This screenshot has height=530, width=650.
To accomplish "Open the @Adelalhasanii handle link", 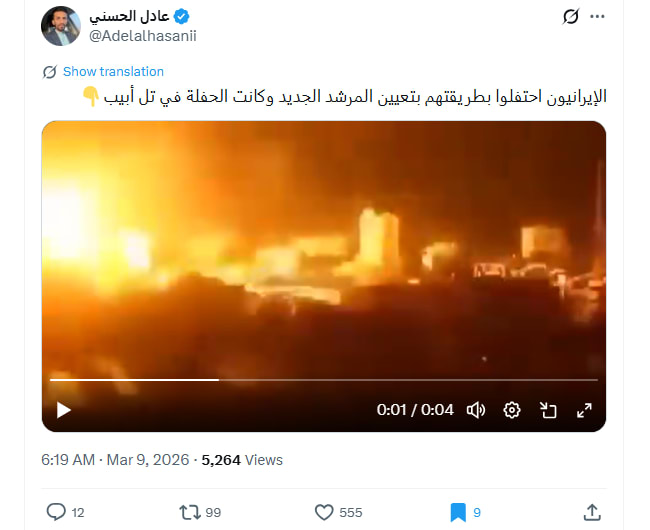I will click(x=143, y=36).
